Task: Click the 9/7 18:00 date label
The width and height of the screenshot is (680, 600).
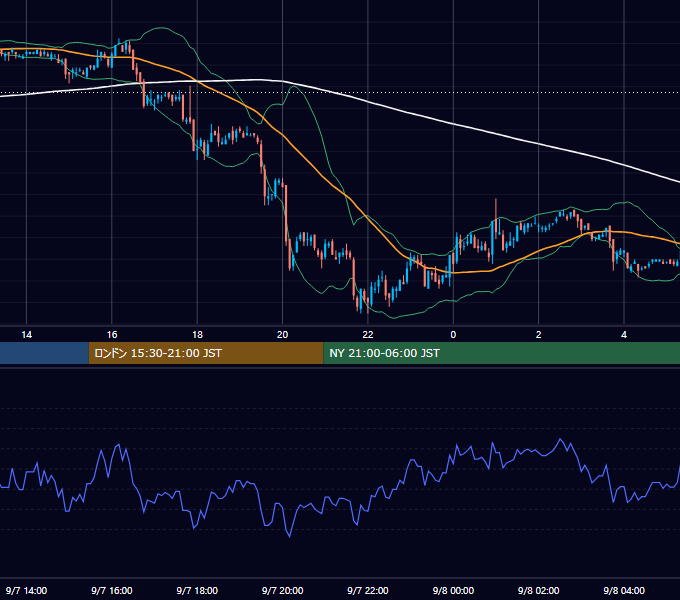Action: (x=197, y=590)
